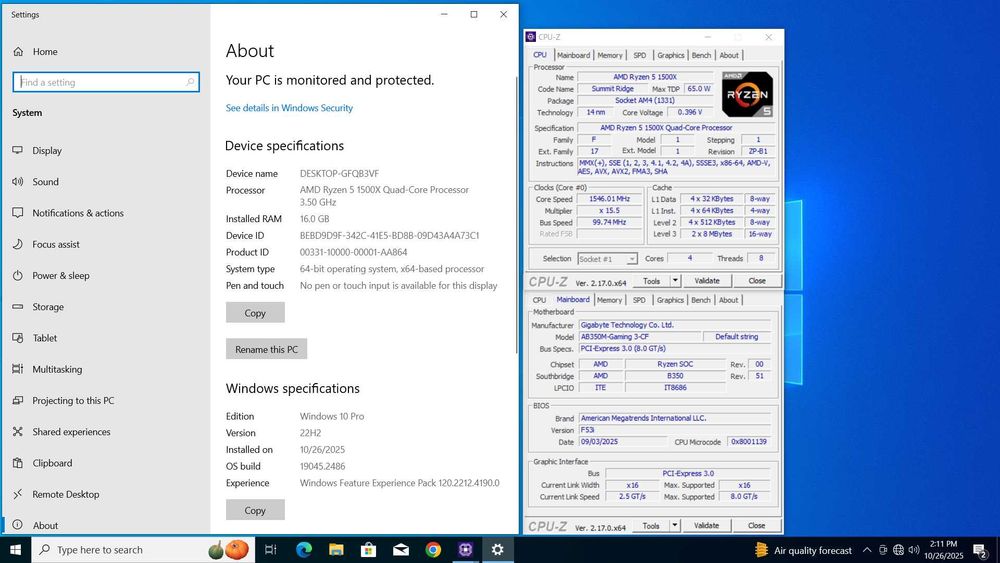This screenshot has height=563, width=1000.
Task: Click the Core Speed 1546.01 MHz value
Action: click(x=610, y=199)
